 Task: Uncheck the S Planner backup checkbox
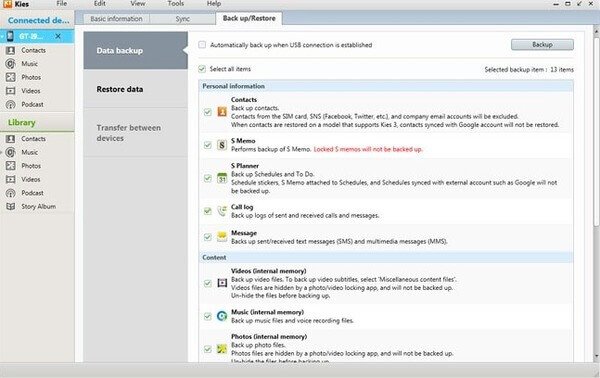[208, 178]
